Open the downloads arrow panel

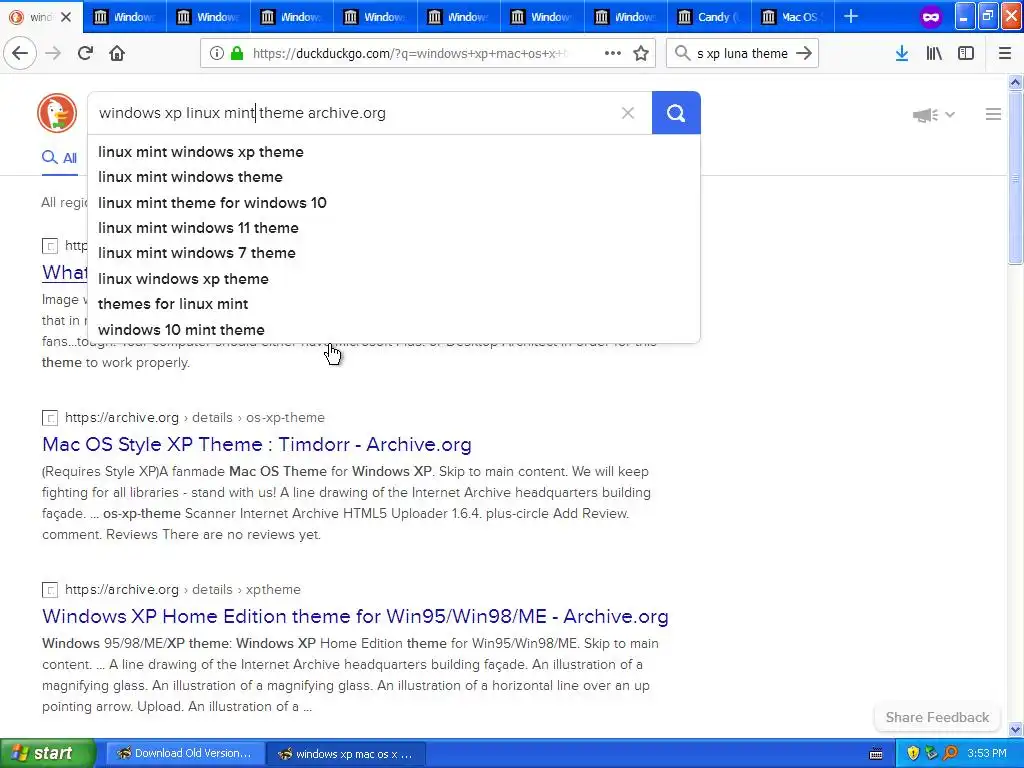click(902, 54)
